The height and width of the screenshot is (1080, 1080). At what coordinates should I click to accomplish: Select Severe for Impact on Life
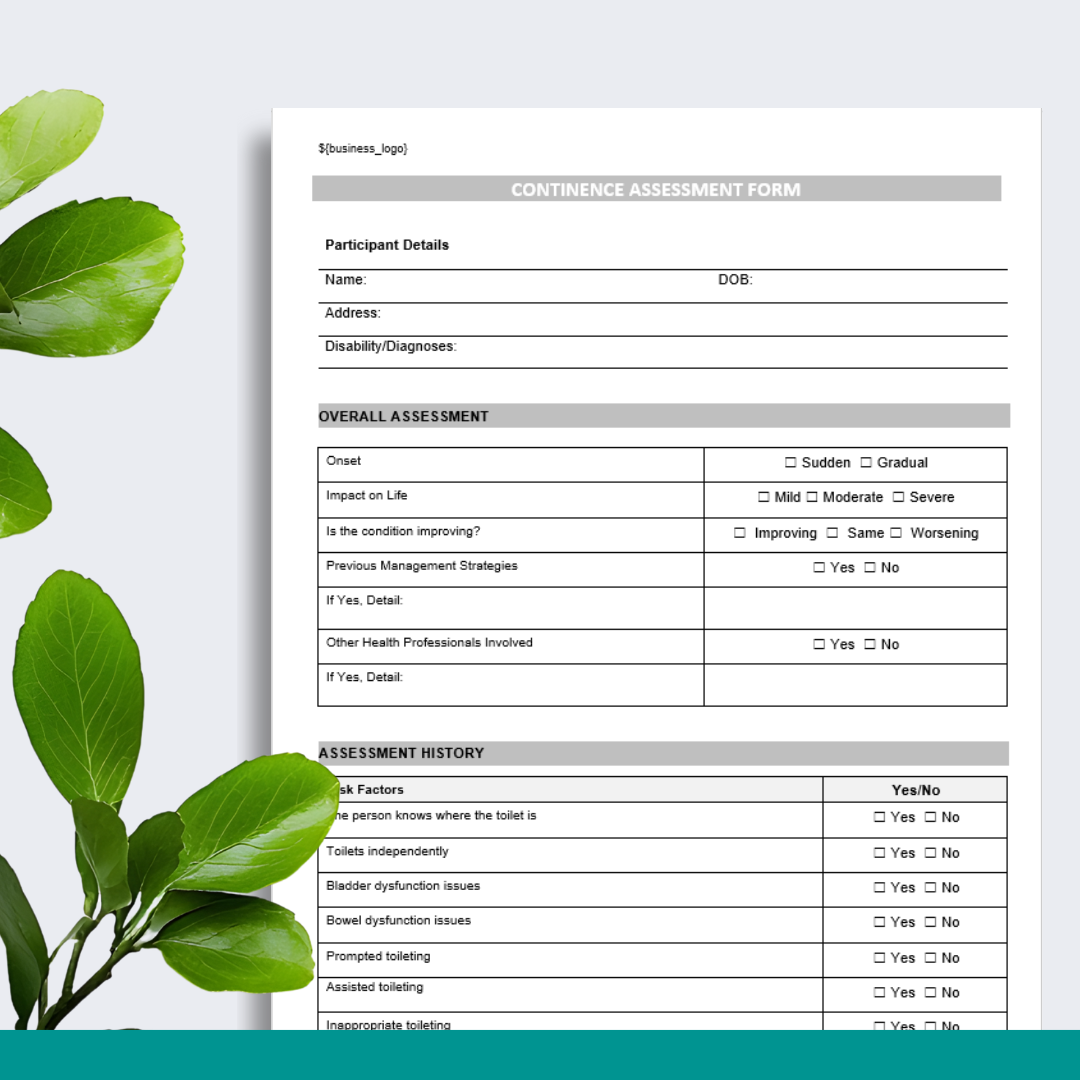(899, 498)
